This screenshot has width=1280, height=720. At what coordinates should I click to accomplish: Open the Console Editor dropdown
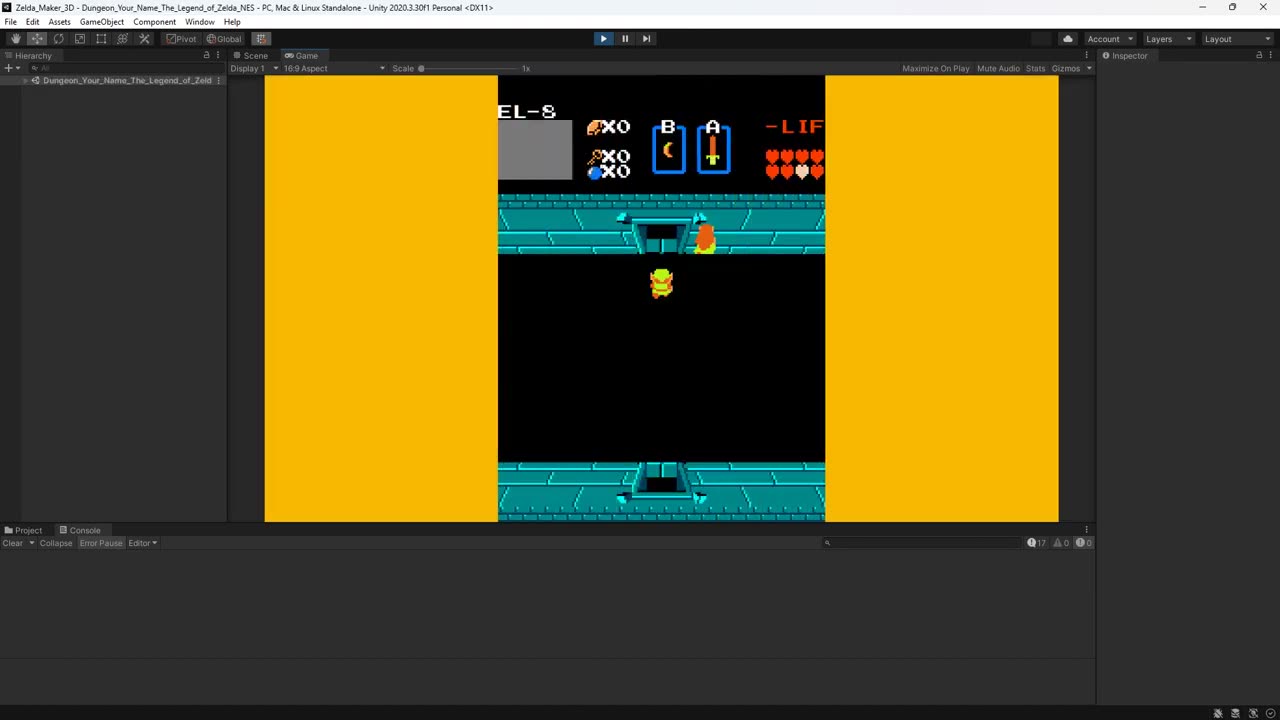[x=143, y=543]
